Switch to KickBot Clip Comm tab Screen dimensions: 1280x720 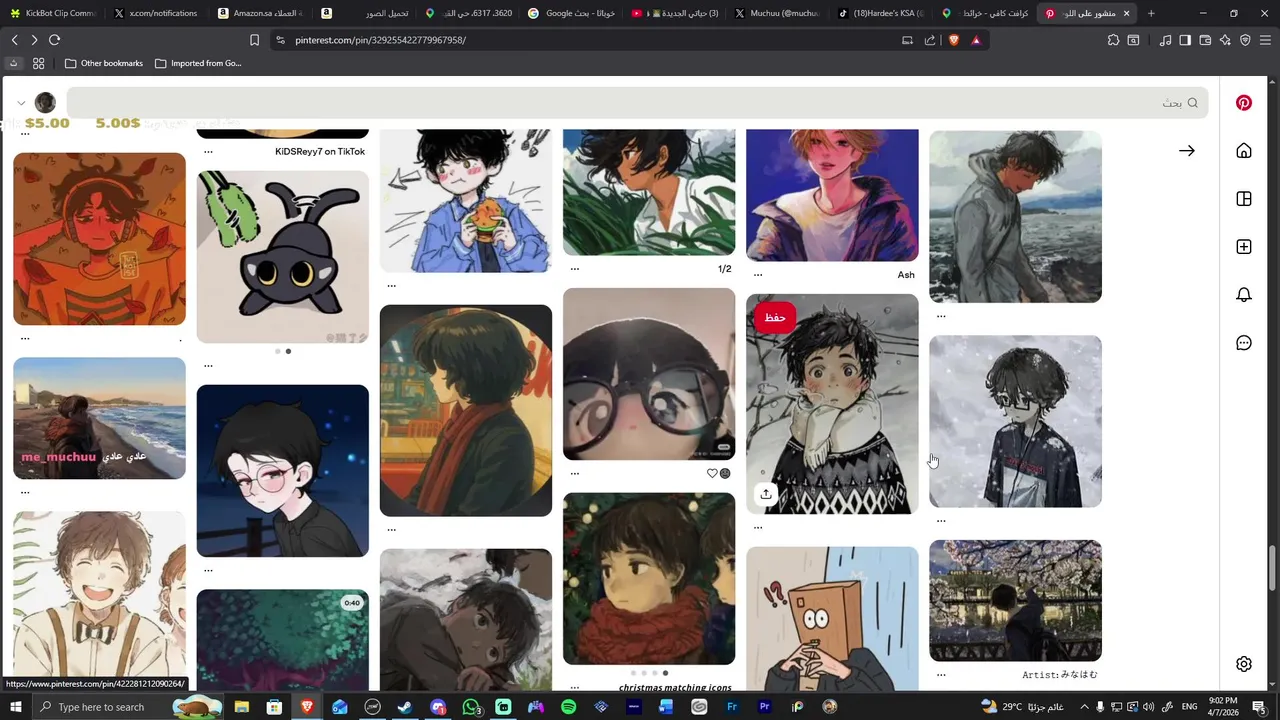[52, 13]
